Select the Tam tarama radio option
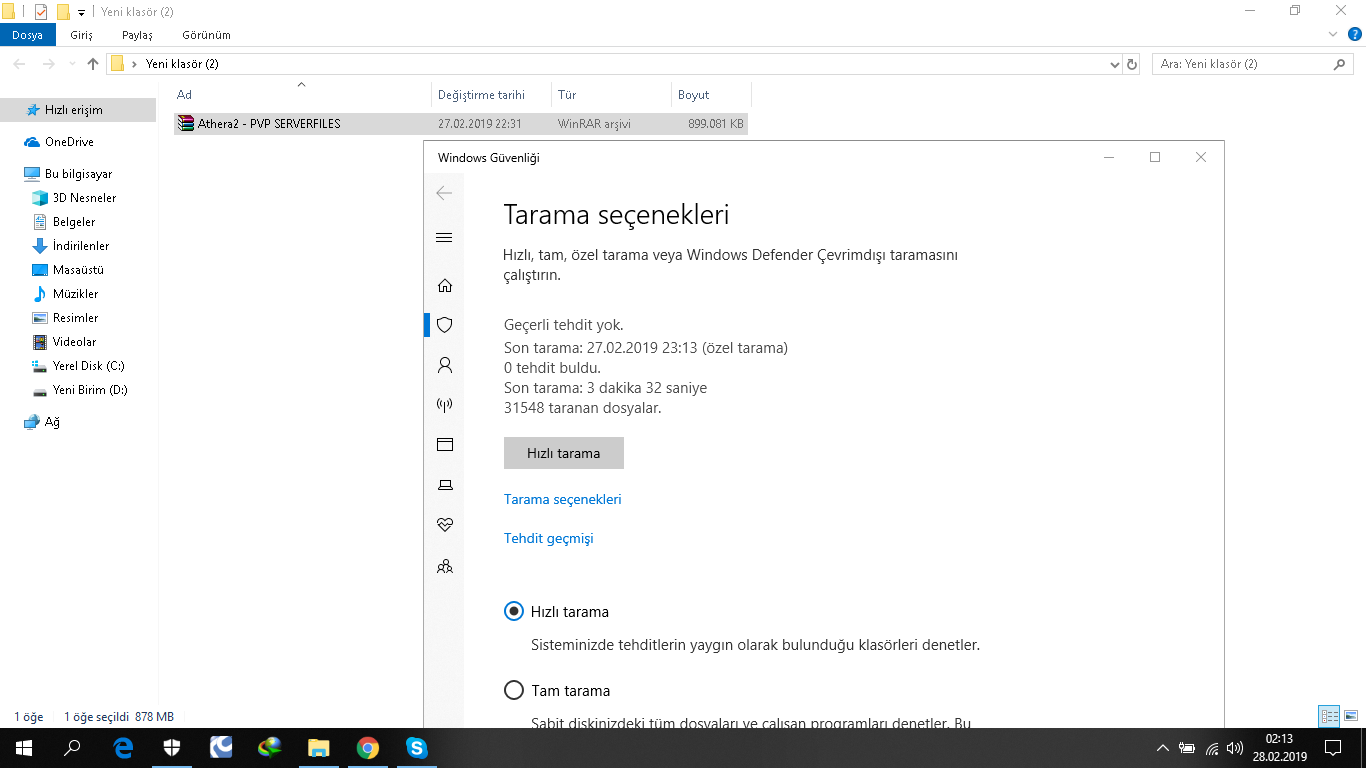The image size is (1366, 768). click(514, 690)
